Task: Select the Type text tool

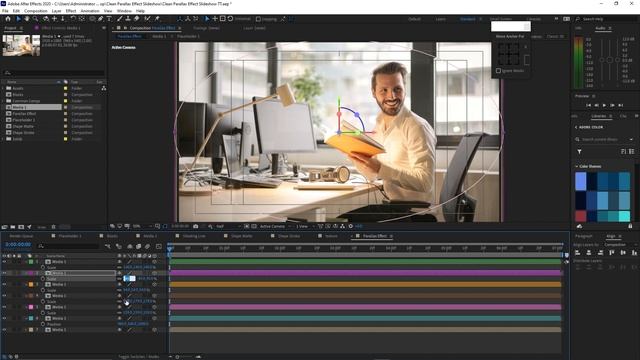Action: pos(109,19)
